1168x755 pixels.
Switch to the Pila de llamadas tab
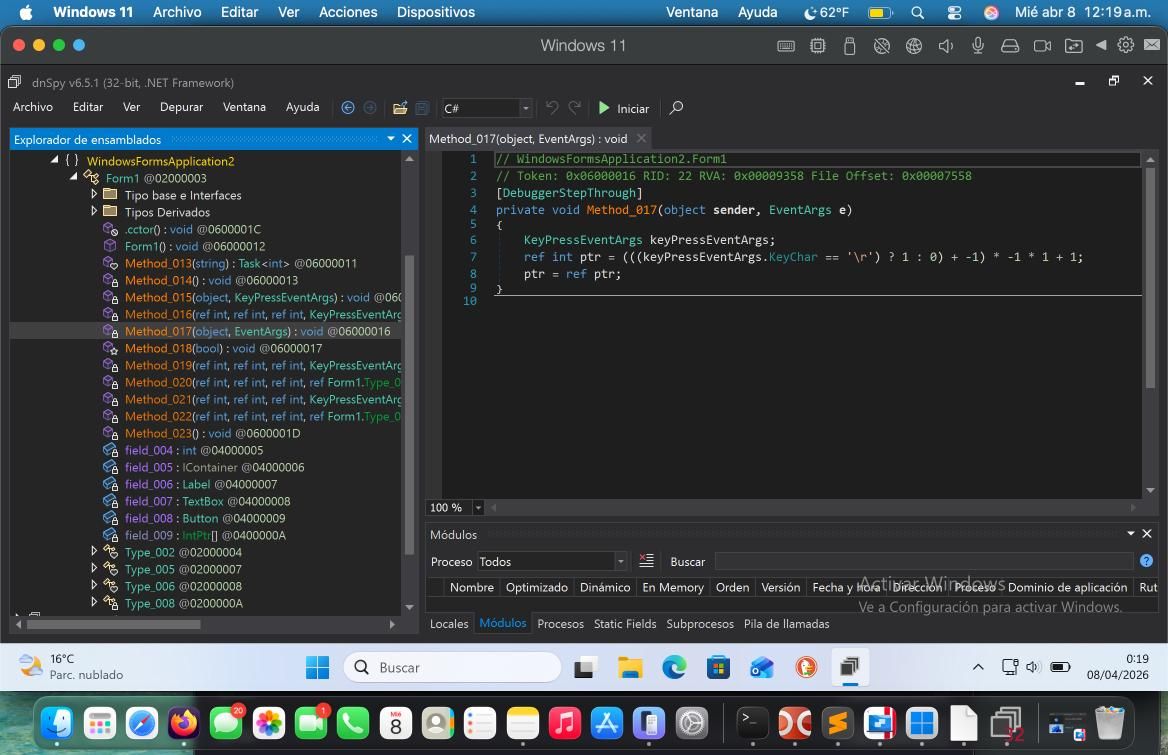(x=786, y=624)
